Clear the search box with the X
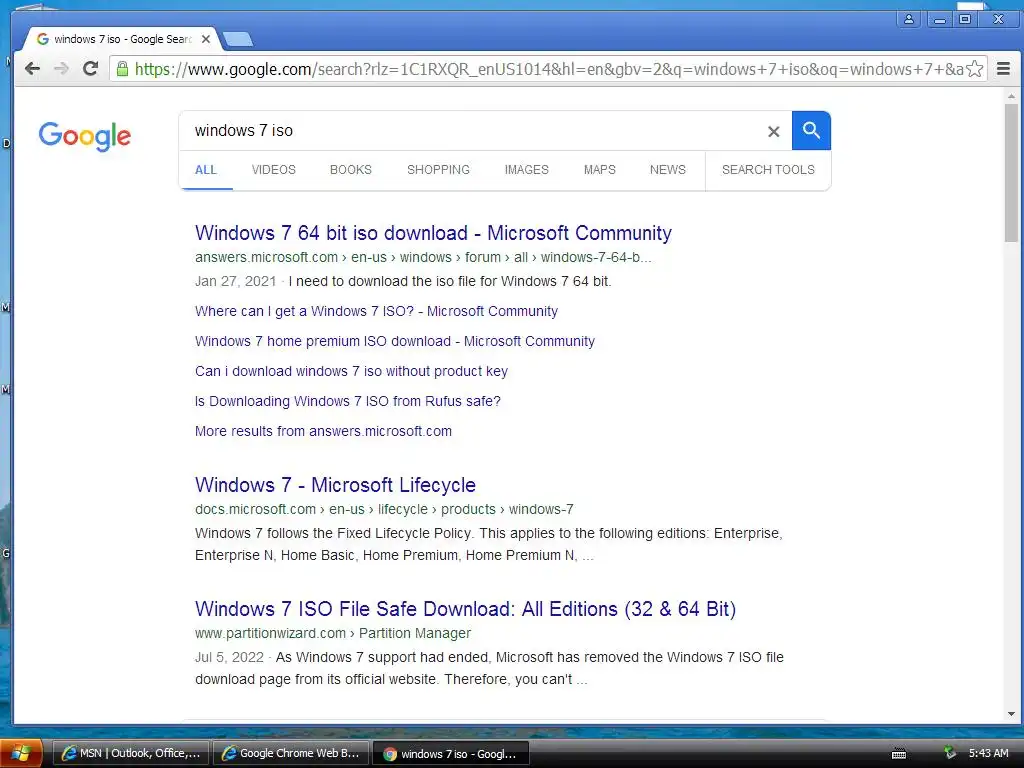 pyautogui.click(x=773, y=132)
